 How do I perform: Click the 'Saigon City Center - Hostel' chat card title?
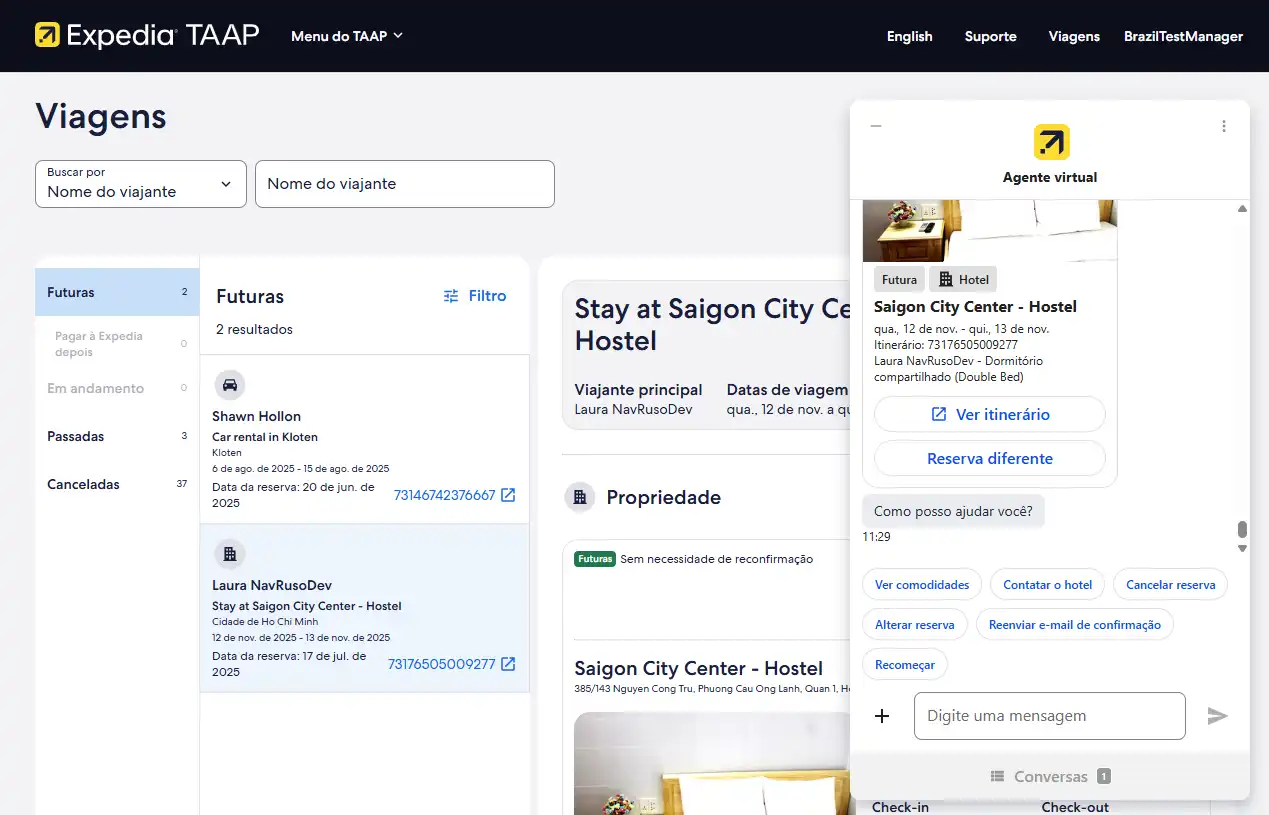(x=975, y=307)
